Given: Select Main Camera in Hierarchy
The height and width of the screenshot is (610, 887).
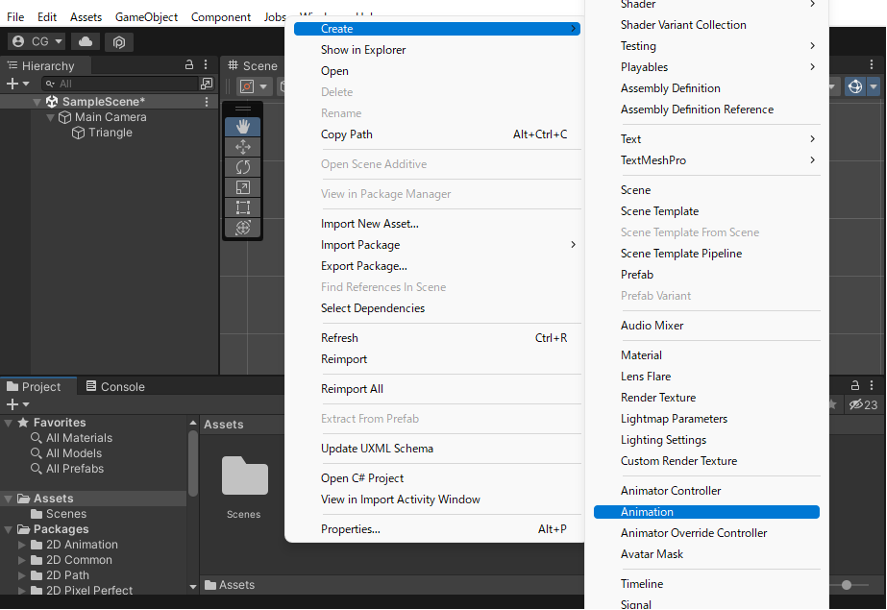Looking at the screenshot, I should [111, 117].
